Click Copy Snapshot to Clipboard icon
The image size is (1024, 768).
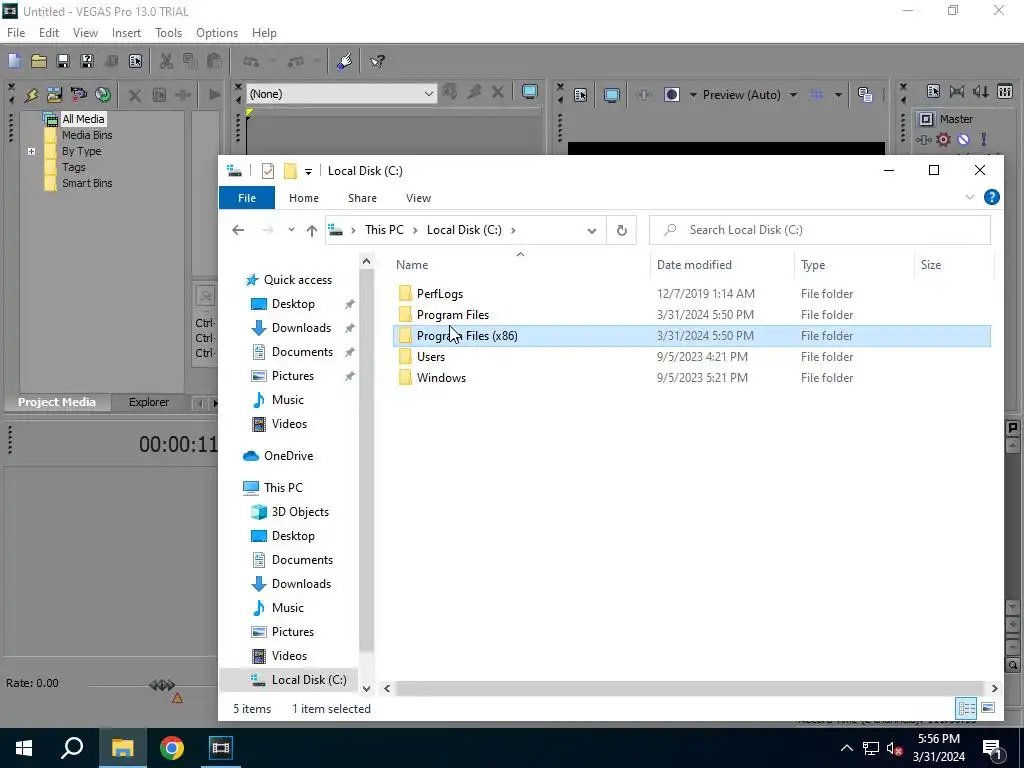coord(865,95)
